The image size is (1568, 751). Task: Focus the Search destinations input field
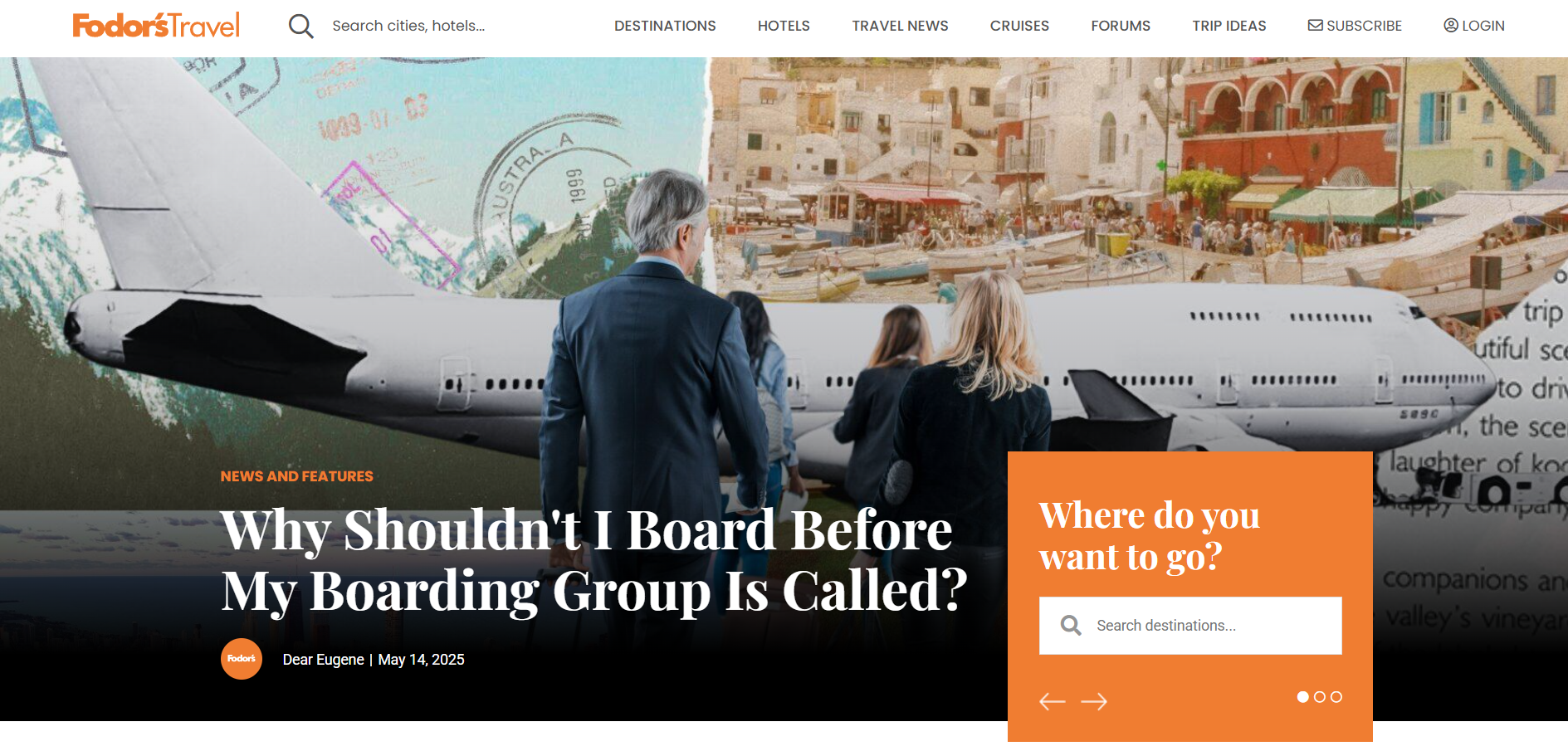(x=1190, y=626)
